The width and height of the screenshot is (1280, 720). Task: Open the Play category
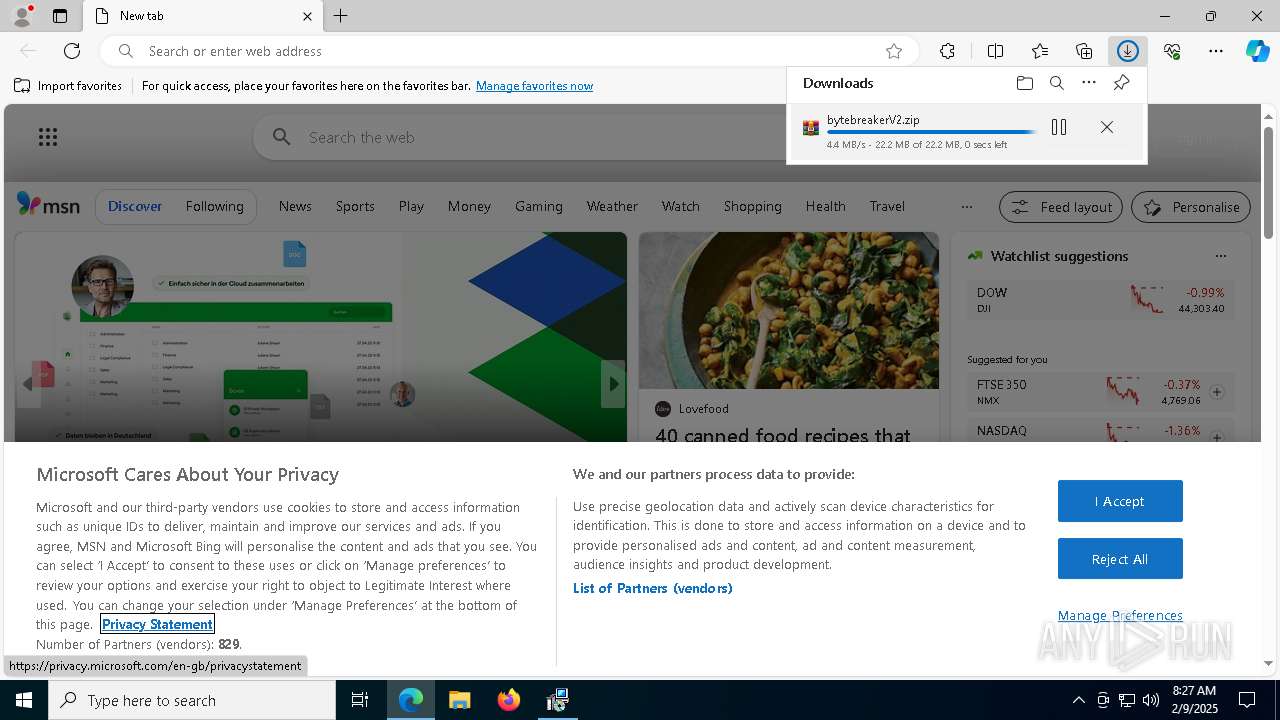tap(411, 207)
